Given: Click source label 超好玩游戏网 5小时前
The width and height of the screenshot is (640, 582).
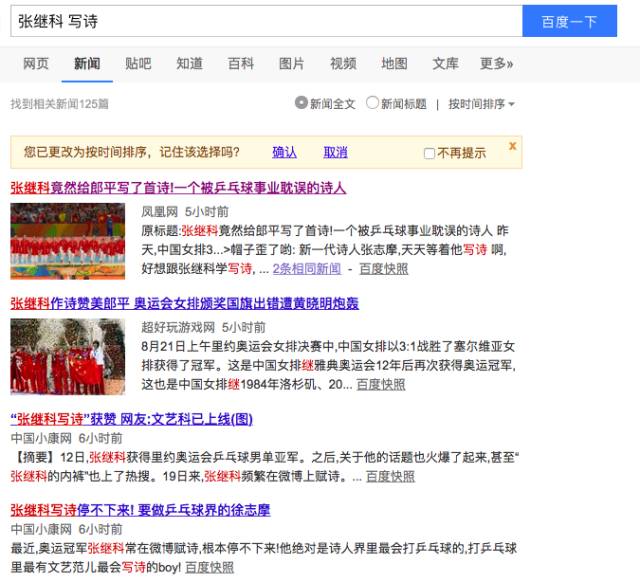Looking at the screenshot, I should click(203, 327).
